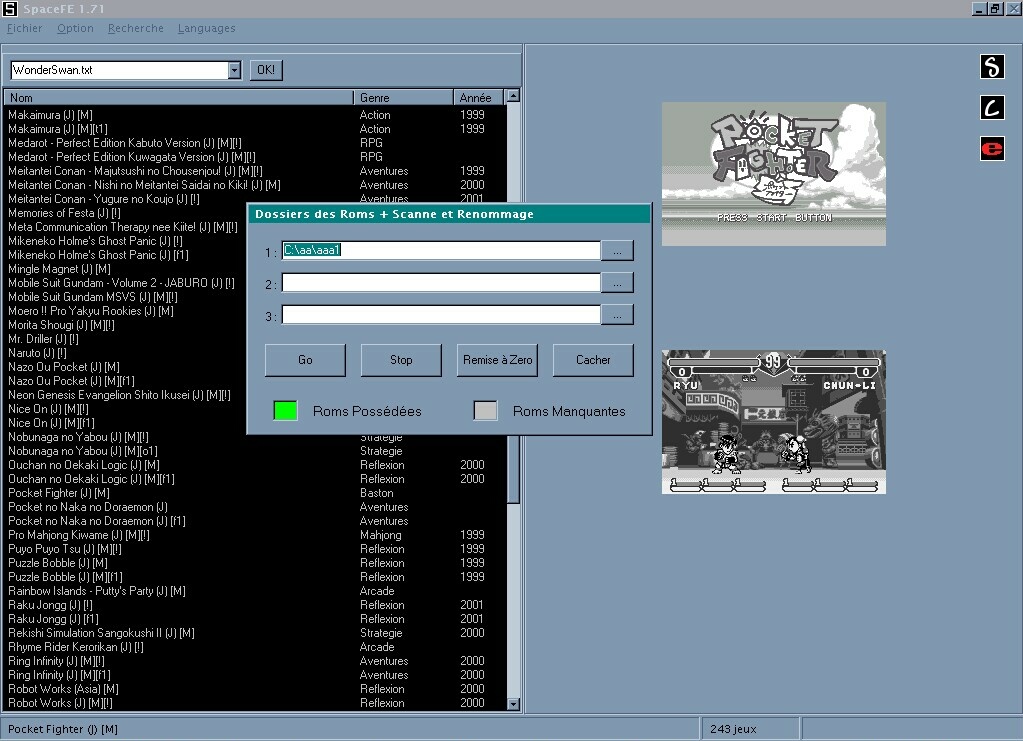Select Meitantei Conan - Nishi no Meitantei

[x=256, y=185]
